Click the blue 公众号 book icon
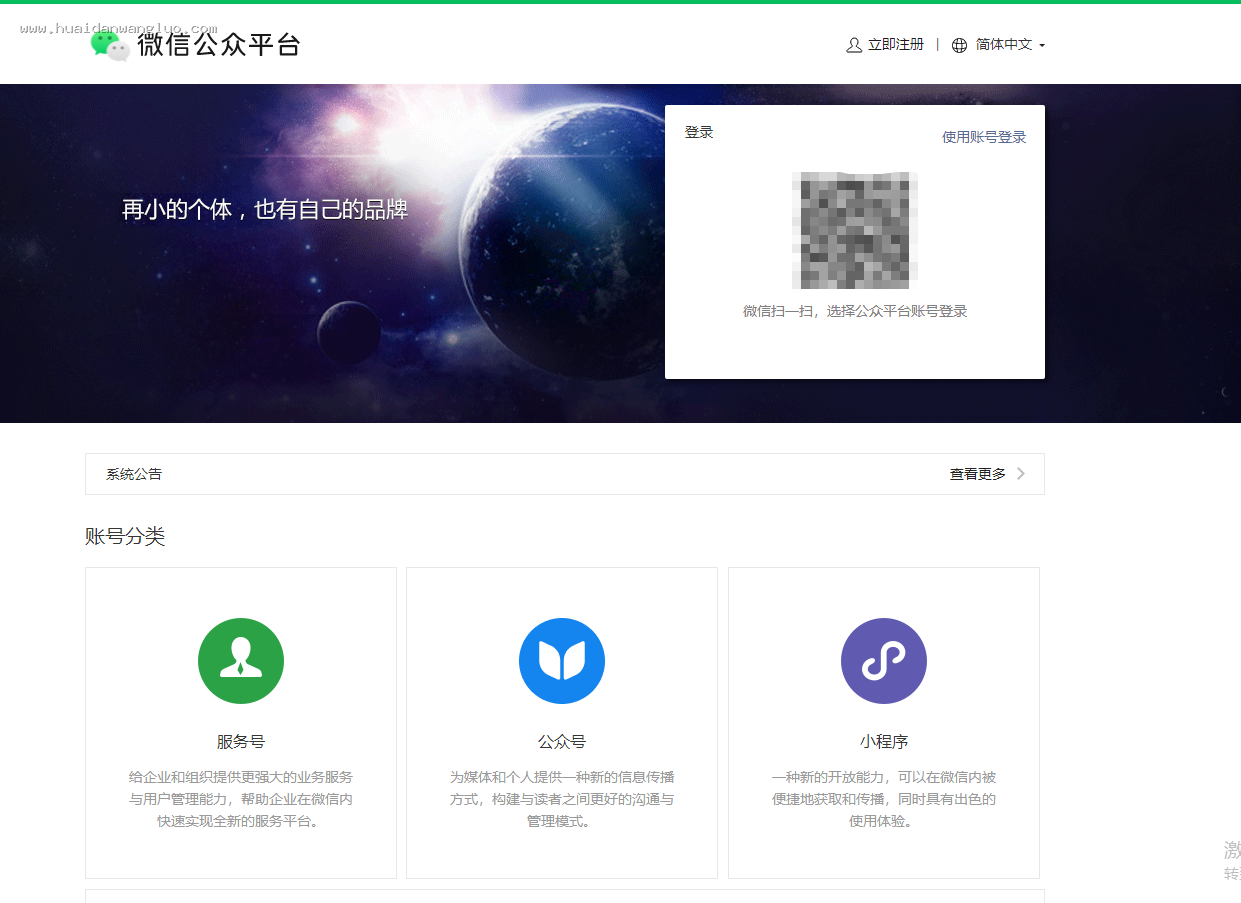This screenshot has height=903, width=1241. coord(562,661)
